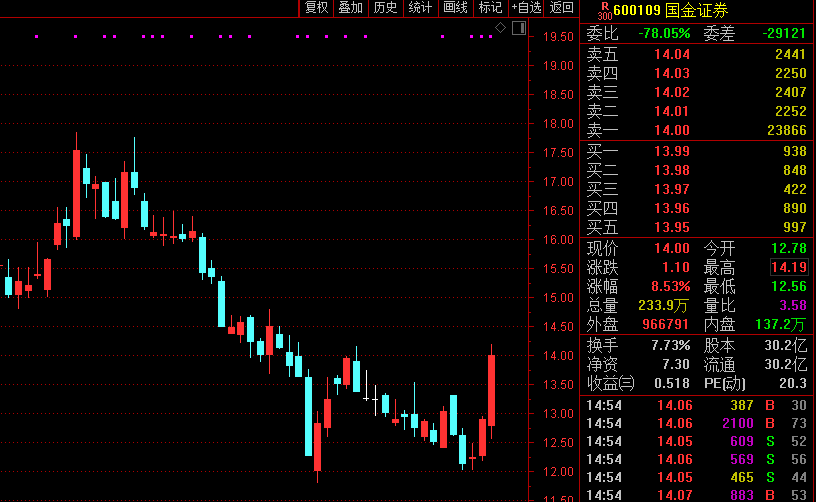The width and height of the screenshot is (816, 502).
Task: Click 19.50 price axis label
Action: (558, 37)
